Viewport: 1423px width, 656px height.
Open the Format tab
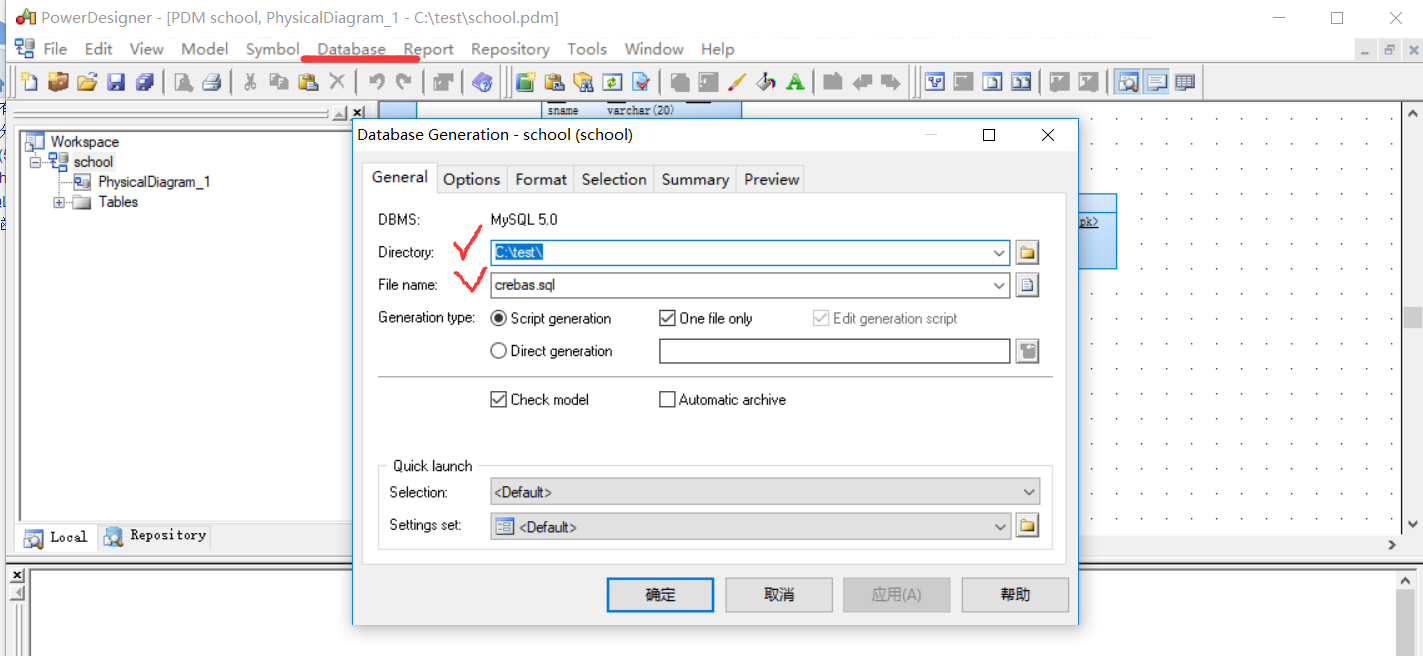click(x=541, y=179)
